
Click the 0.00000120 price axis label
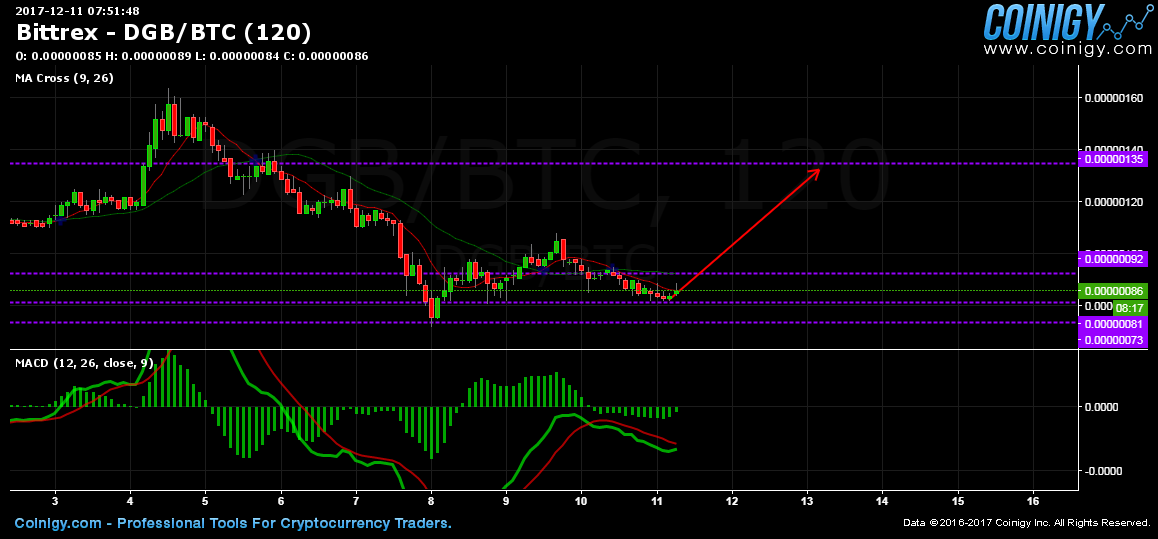1114,202
